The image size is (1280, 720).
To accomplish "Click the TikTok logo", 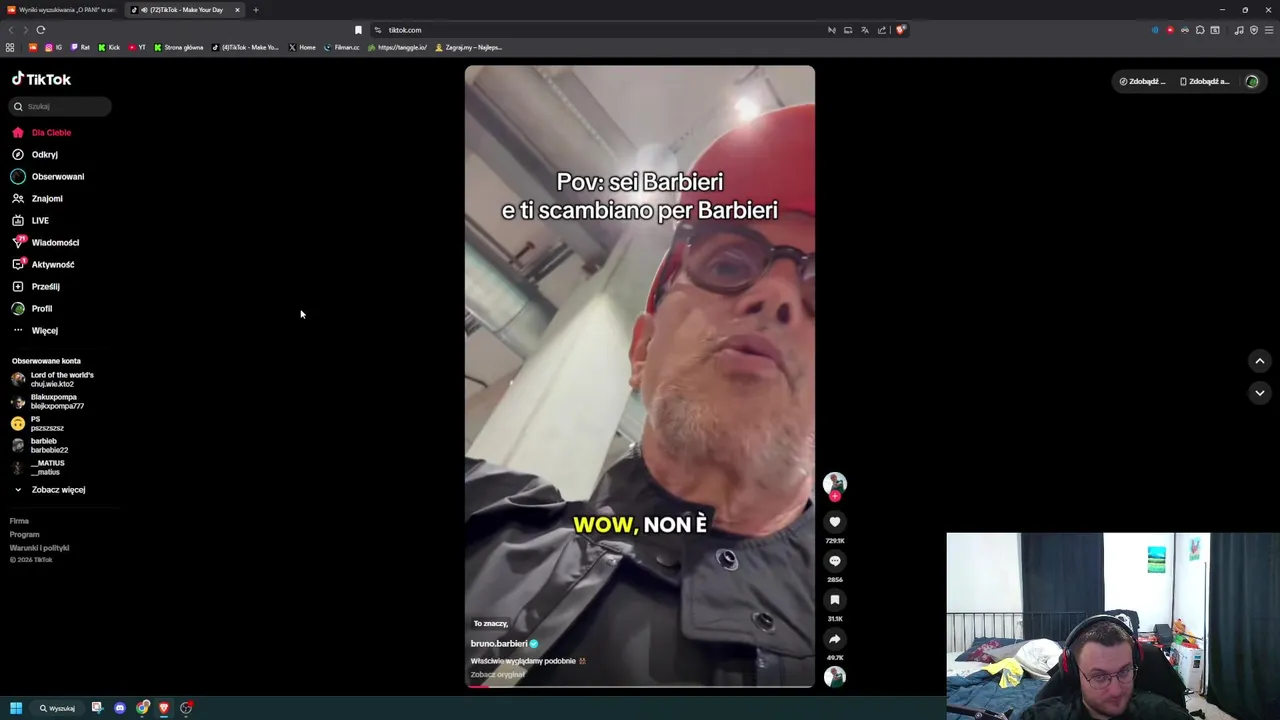I will click(41, 79).
